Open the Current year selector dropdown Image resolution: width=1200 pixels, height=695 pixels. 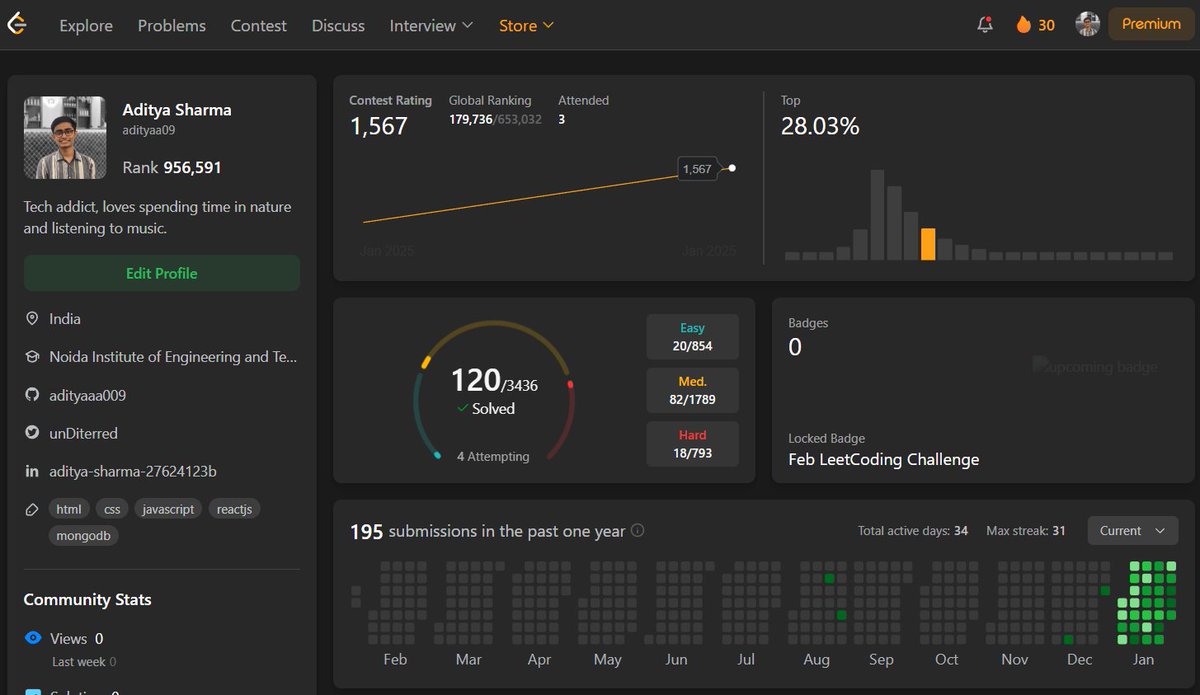pos(1133,531)
